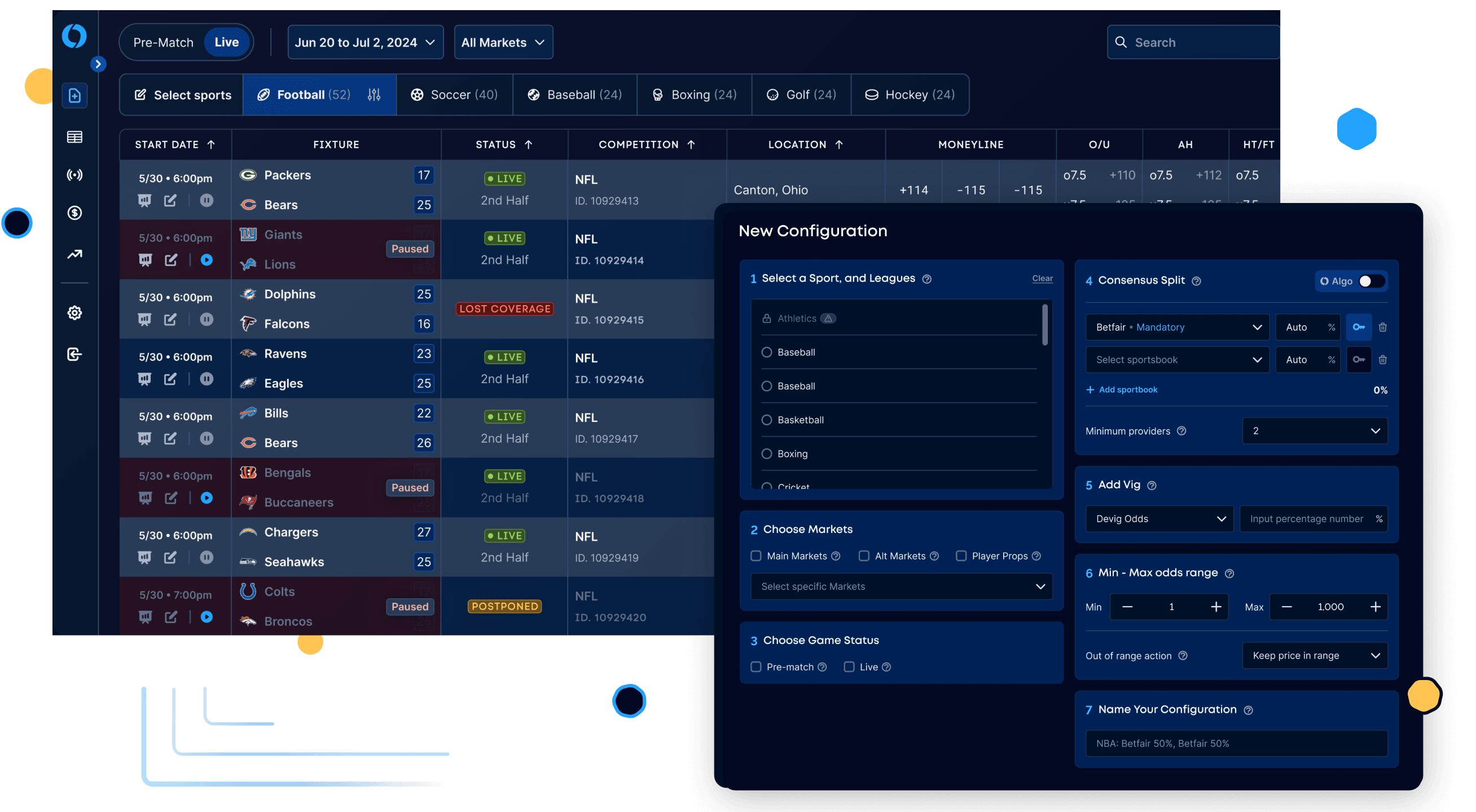1476x812 pixels.
Task: Delete the Betfair sportsbook row
Action: pos(1382,327)
